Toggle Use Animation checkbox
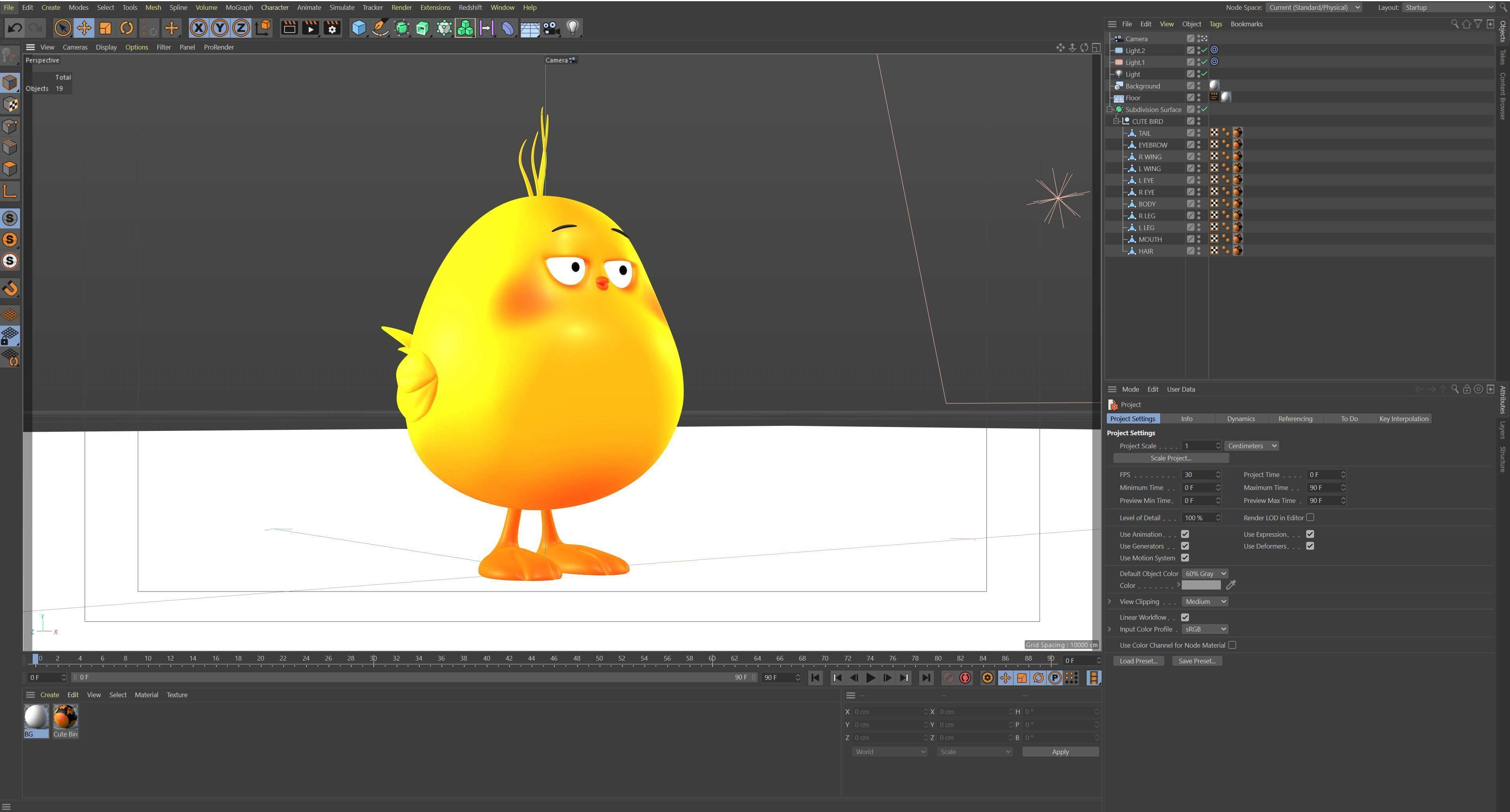 click(1185, 534)
